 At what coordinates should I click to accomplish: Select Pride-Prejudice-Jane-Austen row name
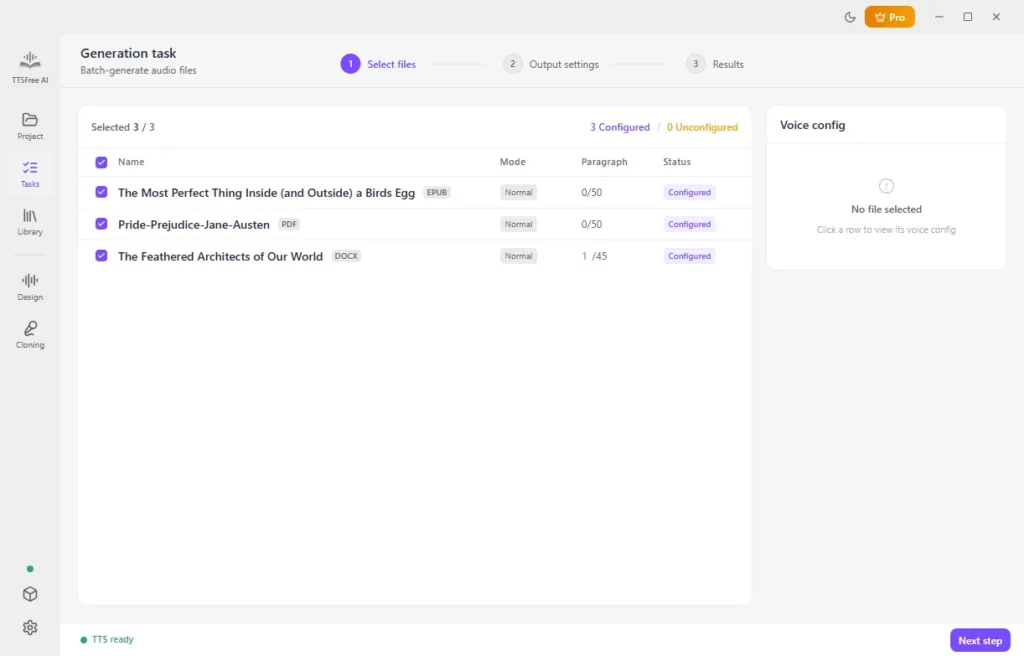point(193,224)
